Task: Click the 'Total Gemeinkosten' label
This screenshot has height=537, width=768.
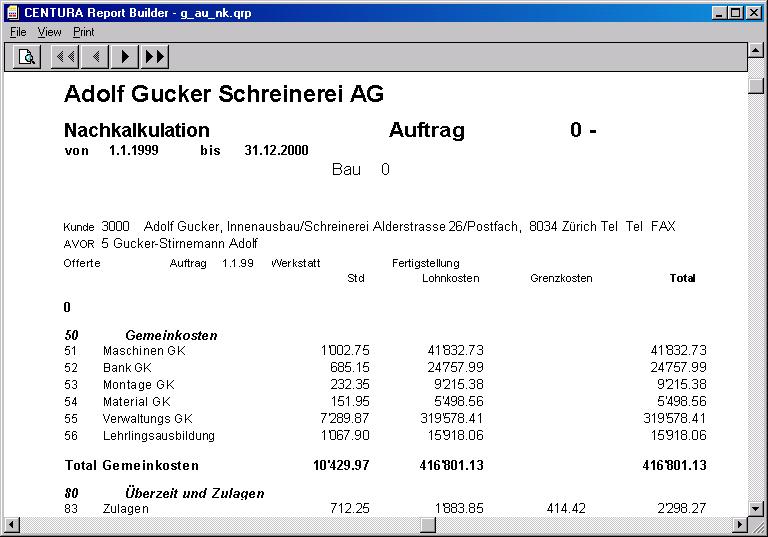Action: 132,465
